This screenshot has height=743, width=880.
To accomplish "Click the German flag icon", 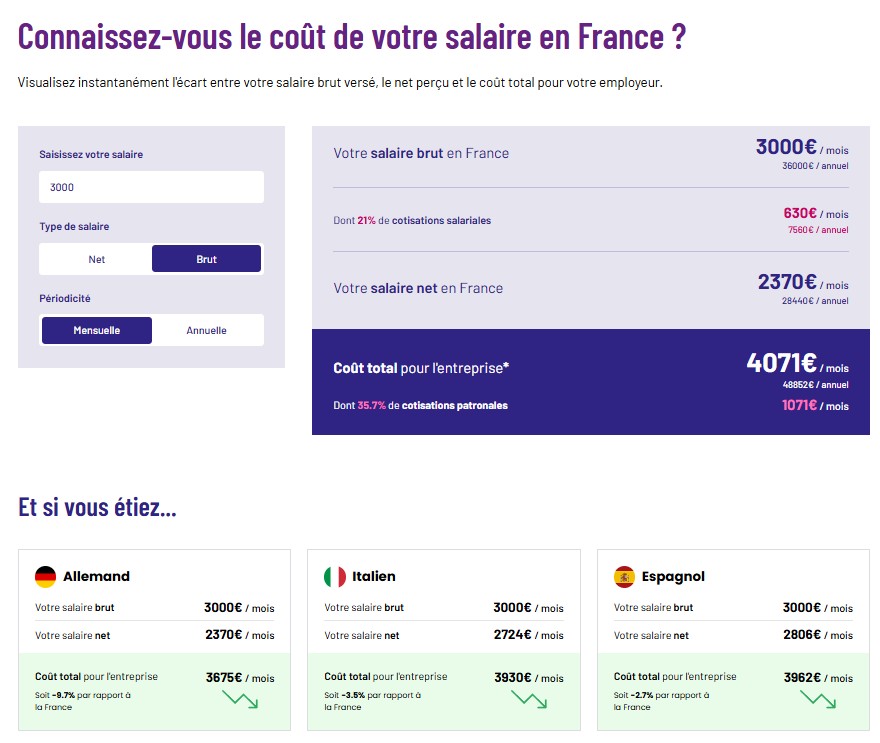I will point(45,577).
